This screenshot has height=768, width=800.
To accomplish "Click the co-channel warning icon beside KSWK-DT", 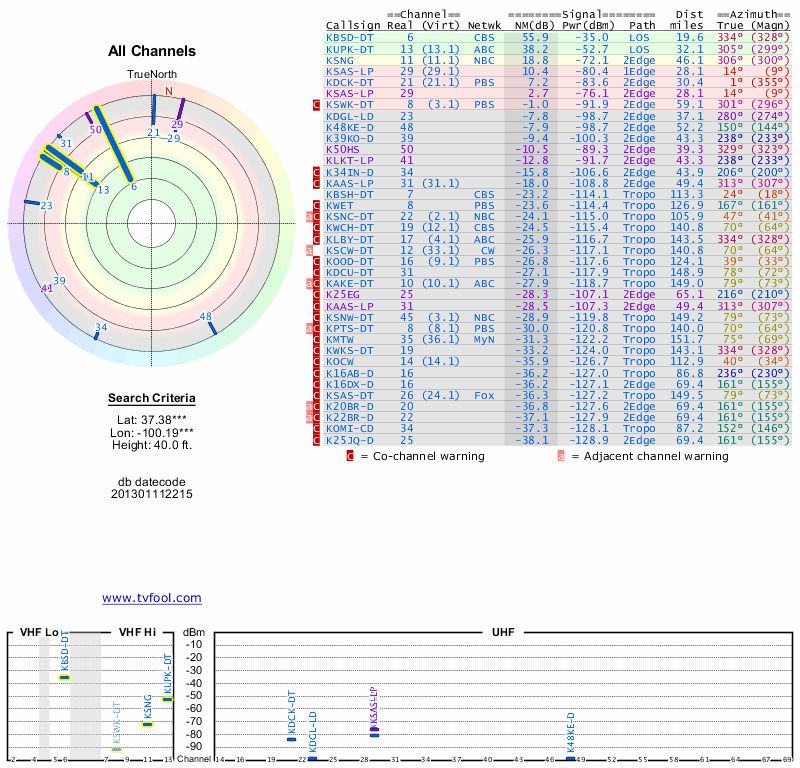I will (x=317, y=104).
